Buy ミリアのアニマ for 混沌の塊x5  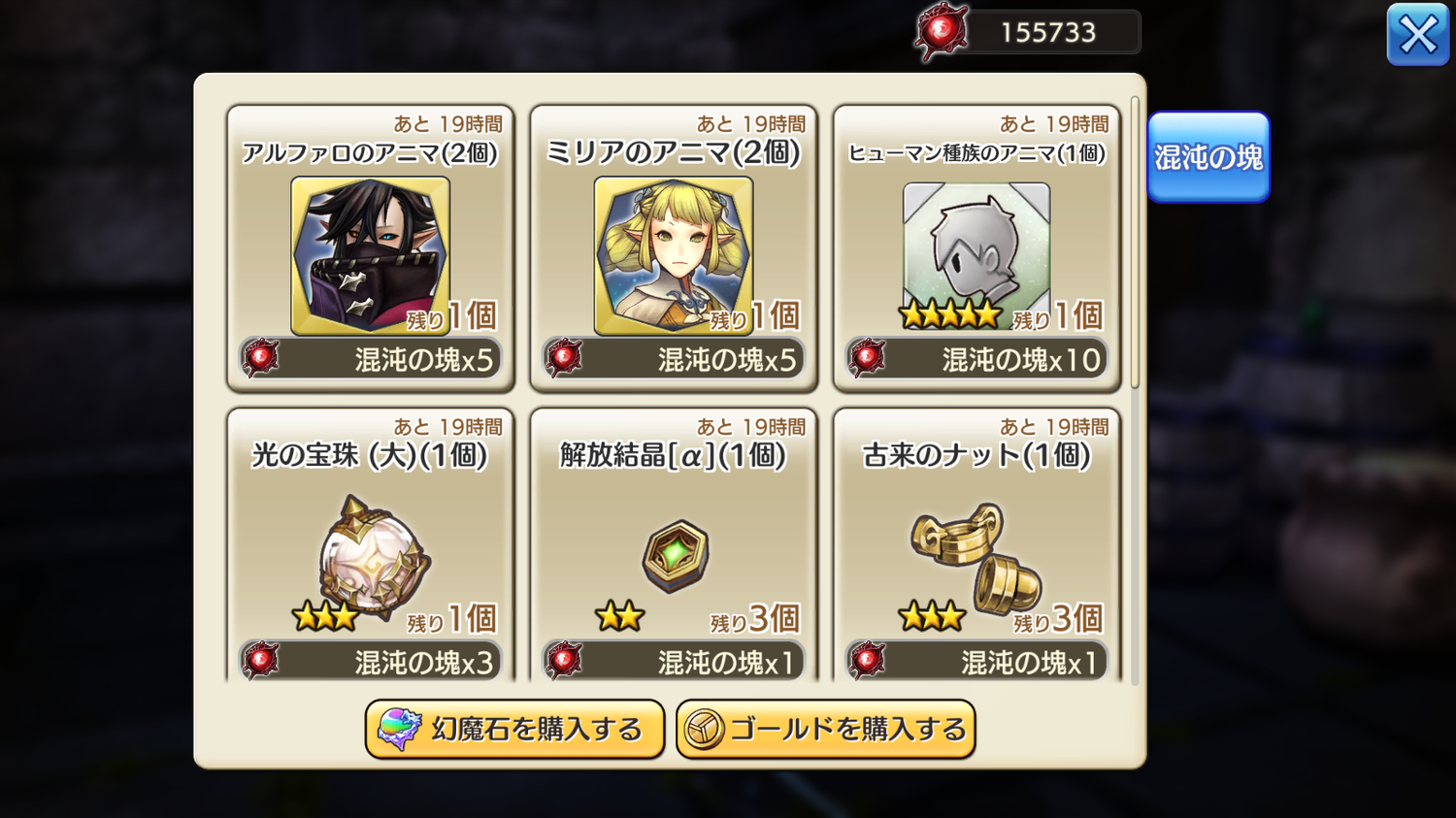click(673, 359)
